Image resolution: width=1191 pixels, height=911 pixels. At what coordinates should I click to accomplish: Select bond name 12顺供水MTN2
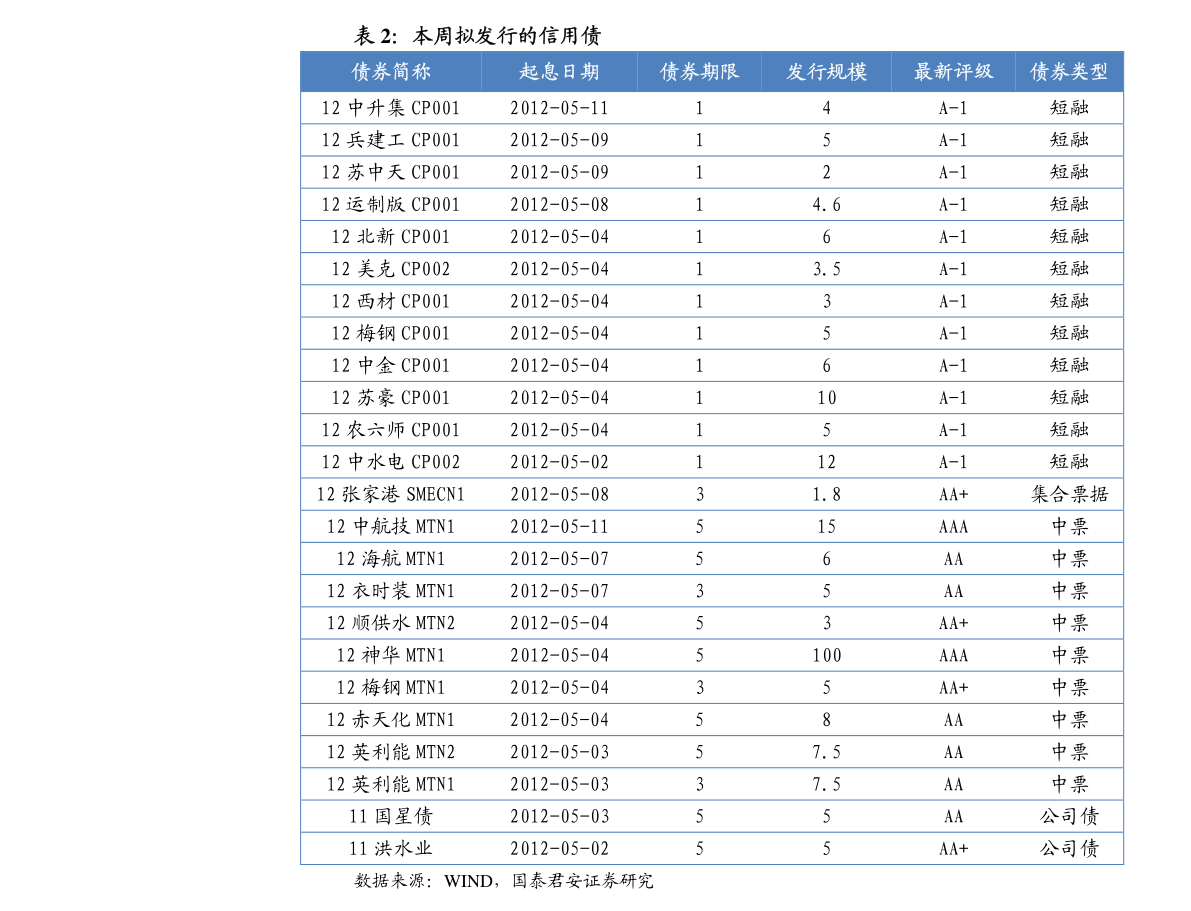coord(391,623)
